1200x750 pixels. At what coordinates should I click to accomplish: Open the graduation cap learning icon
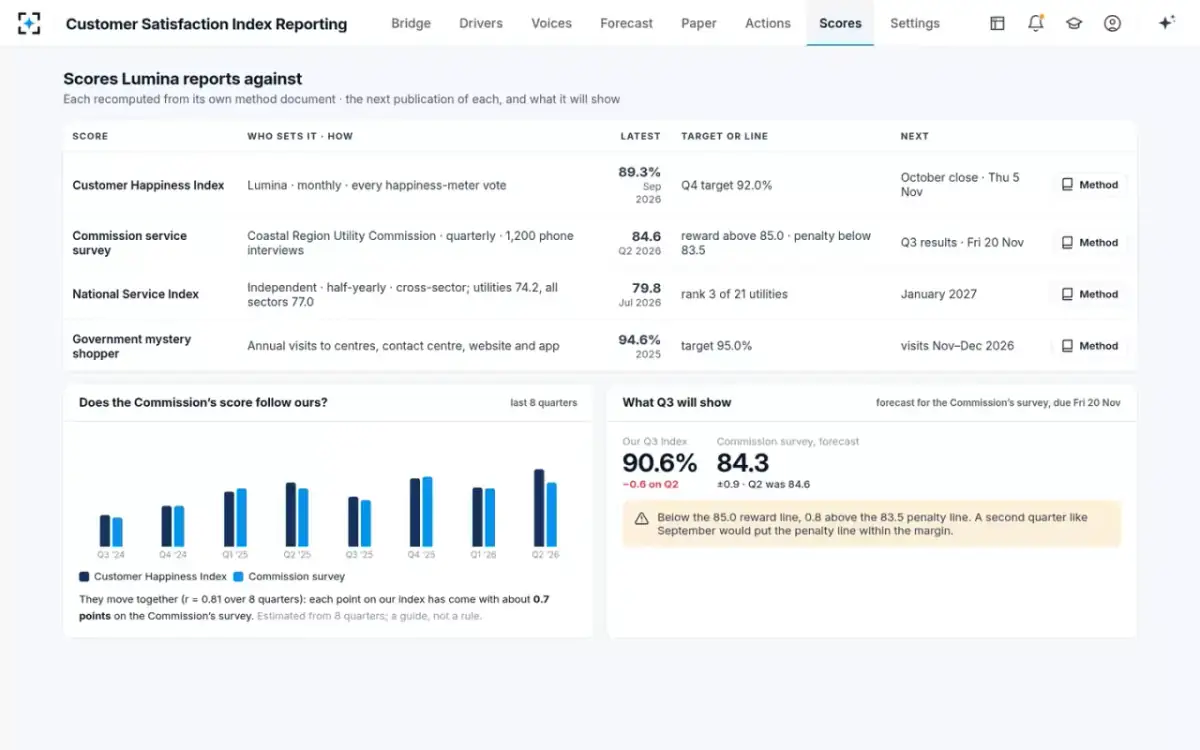click(x=1074, y=23)
